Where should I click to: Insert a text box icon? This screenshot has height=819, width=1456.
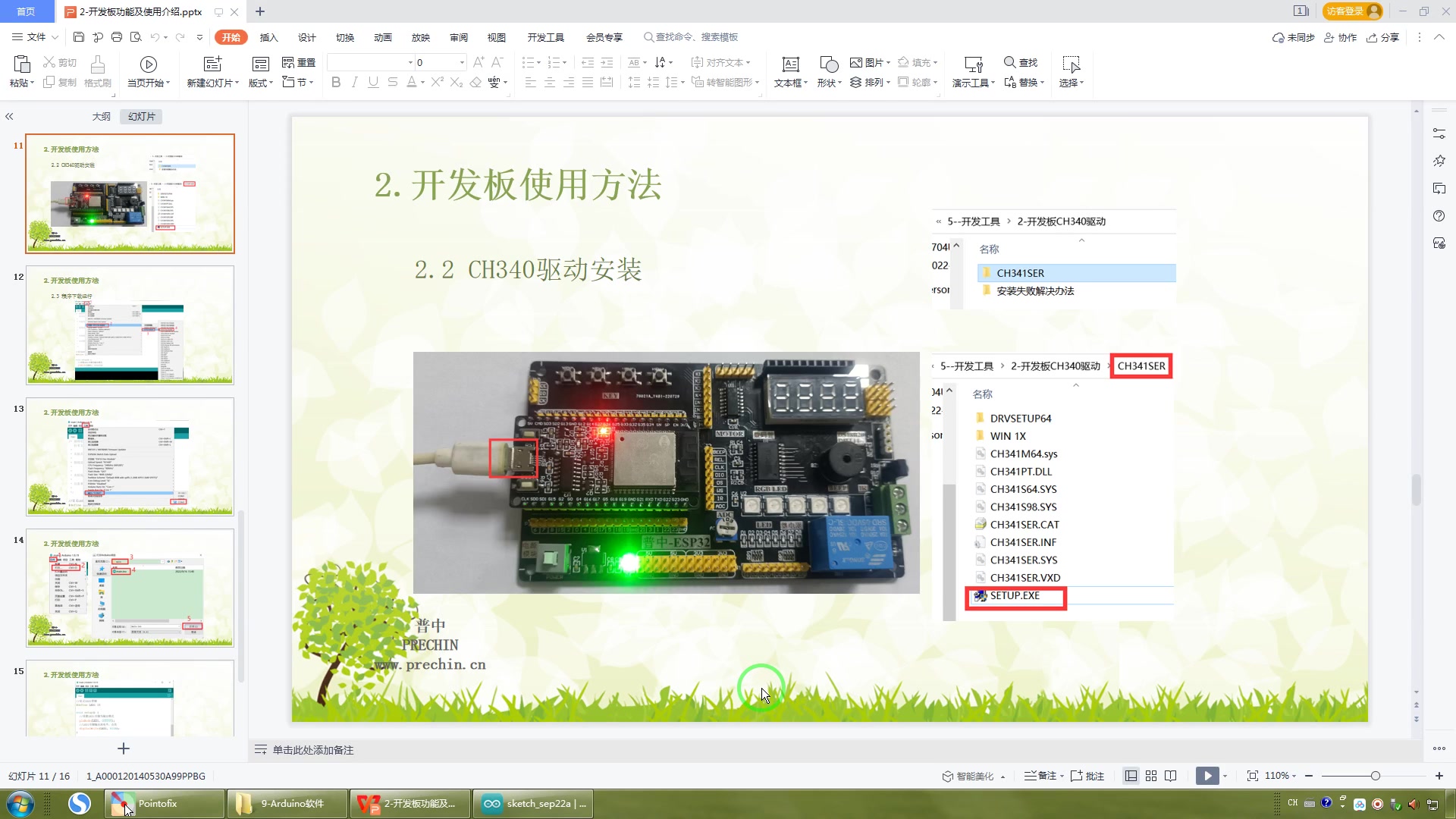pyautogui.click(x=790, y=64)
